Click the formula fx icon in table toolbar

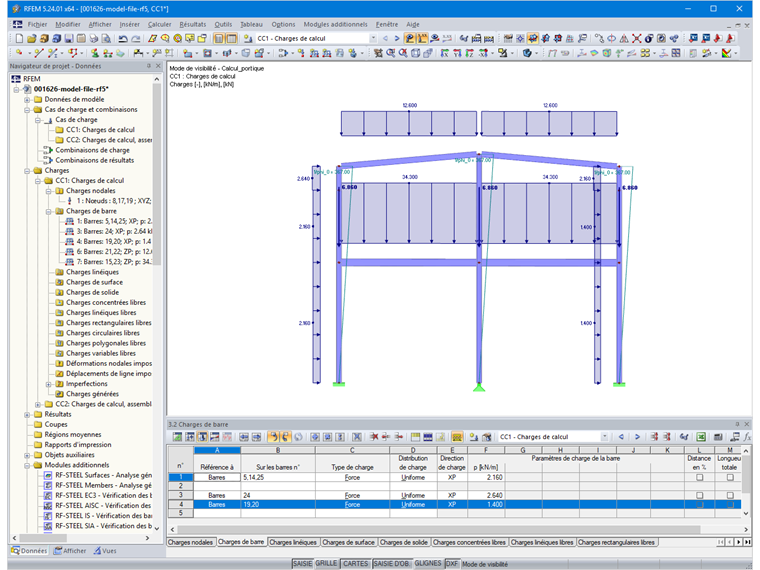(x=747, y=437)
